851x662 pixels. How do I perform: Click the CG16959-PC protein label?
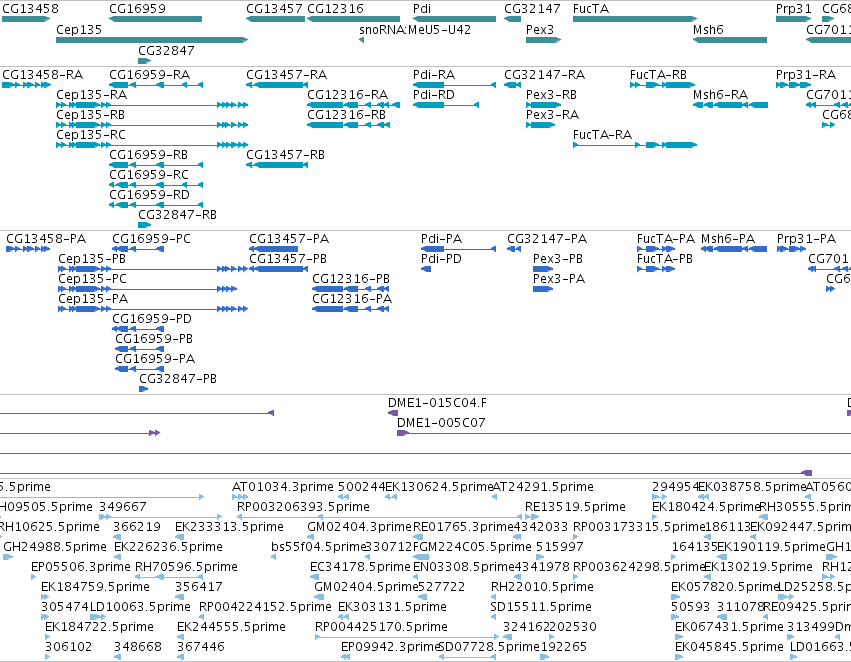(151, 239)
